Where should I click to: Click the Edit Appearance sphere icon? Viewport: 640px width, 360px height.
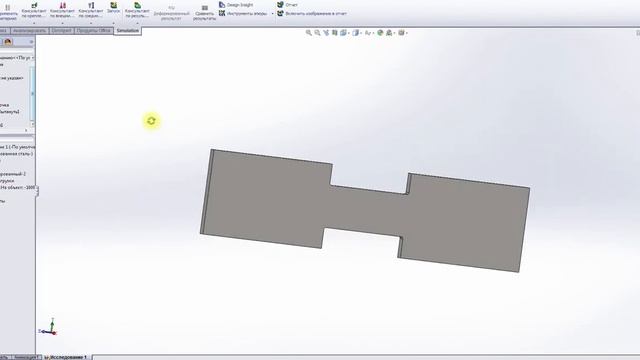pyautogui.click(x=380, y=33)
